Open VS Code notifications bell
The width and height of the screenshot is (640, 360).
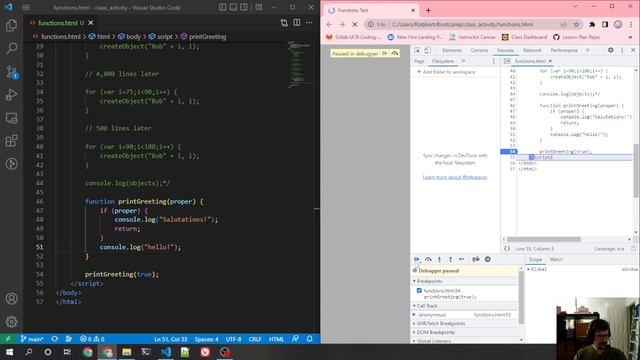pyautogui.click(x=310, y=339)
